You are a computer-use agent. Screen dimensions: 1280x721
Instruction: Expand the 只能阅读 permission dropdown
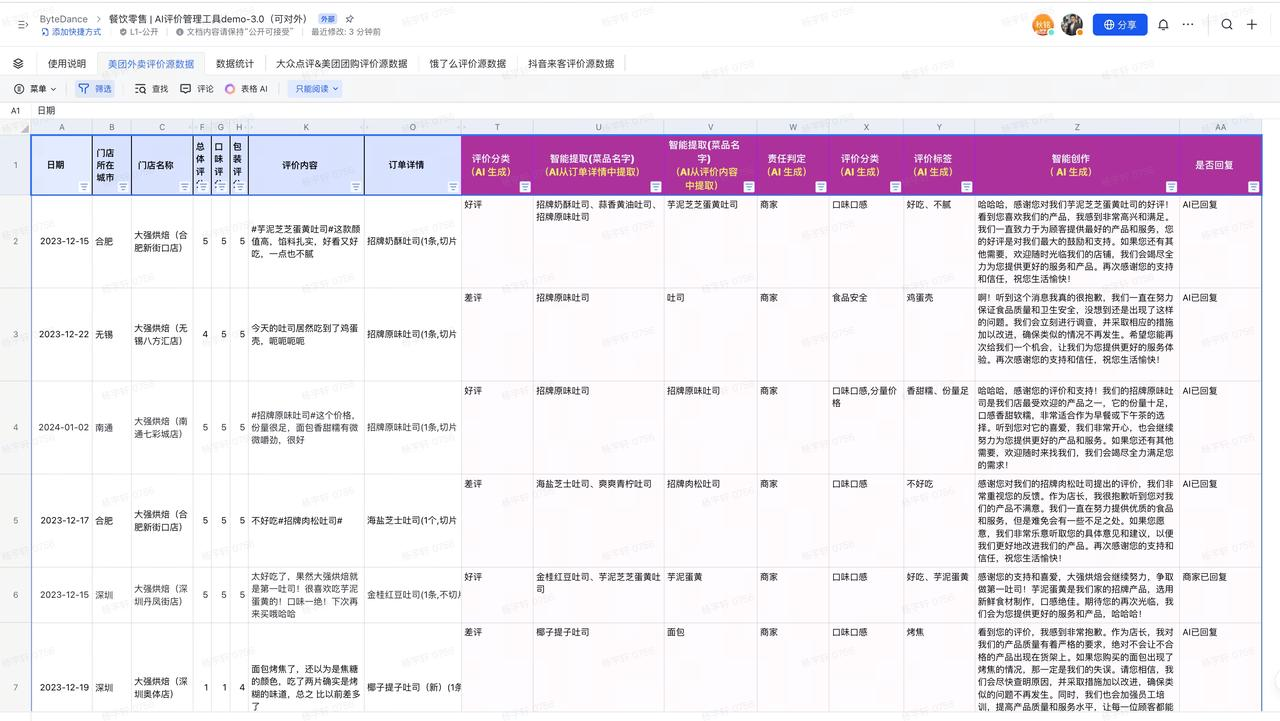point(316,89)
